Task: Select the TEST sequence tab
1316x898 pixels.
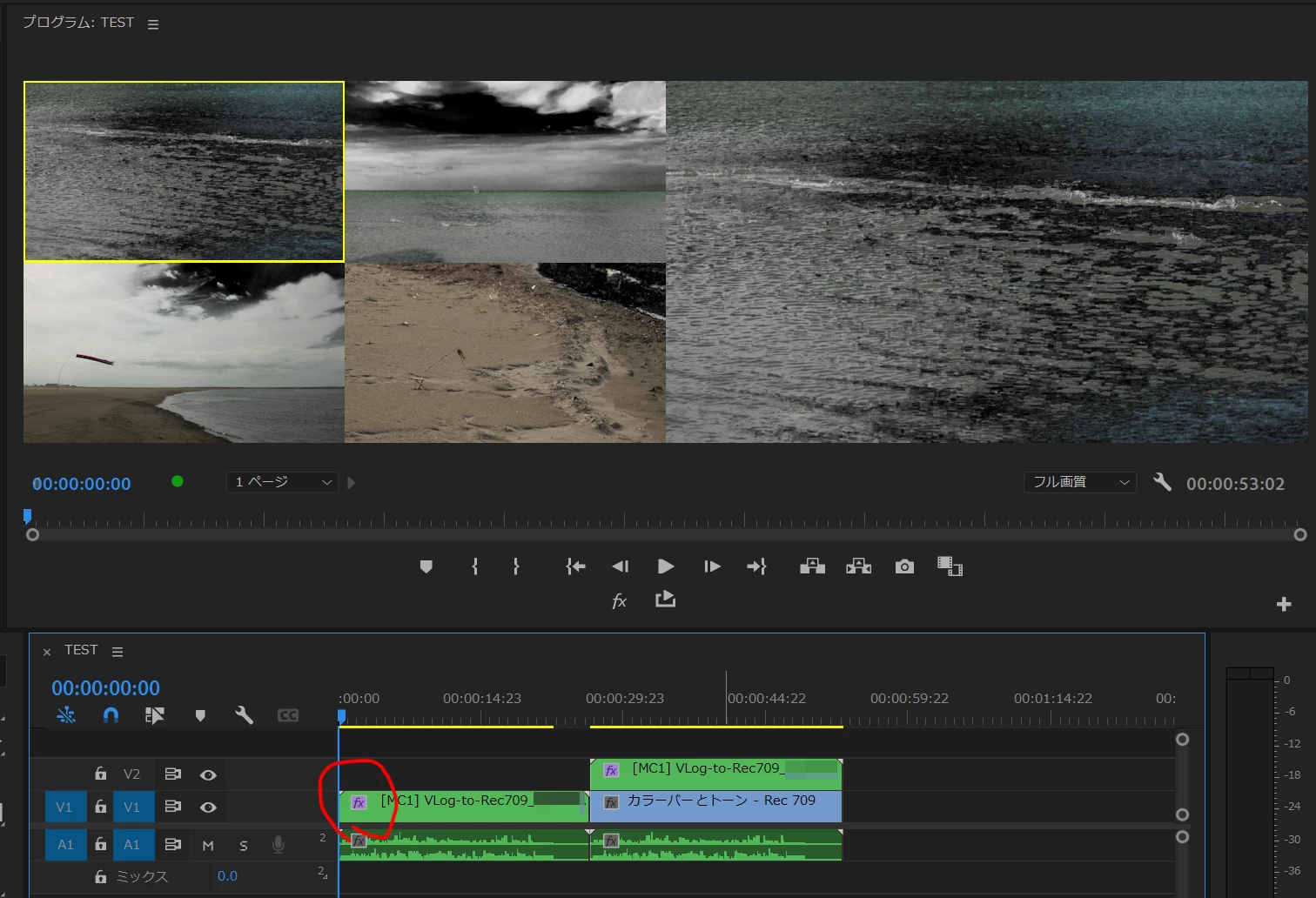Action: 81,650
